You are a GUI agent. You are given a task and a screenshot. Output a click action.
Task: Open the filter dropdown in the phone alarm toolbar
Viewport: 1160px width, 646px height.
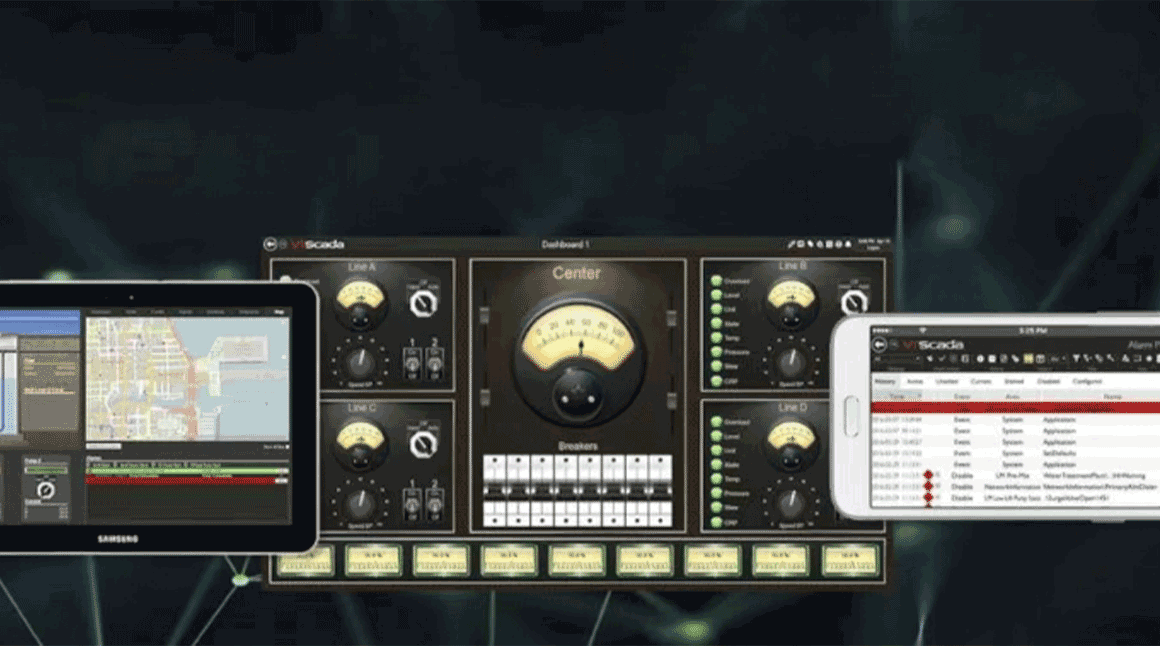tap(897, 359)
